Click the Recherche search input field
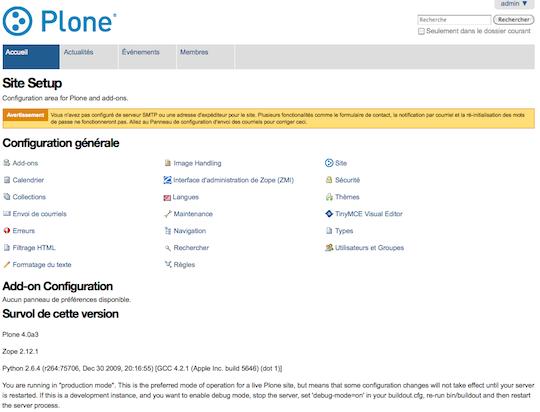The width and height of the screenshot is (540, 412). [x=454, y=20]
